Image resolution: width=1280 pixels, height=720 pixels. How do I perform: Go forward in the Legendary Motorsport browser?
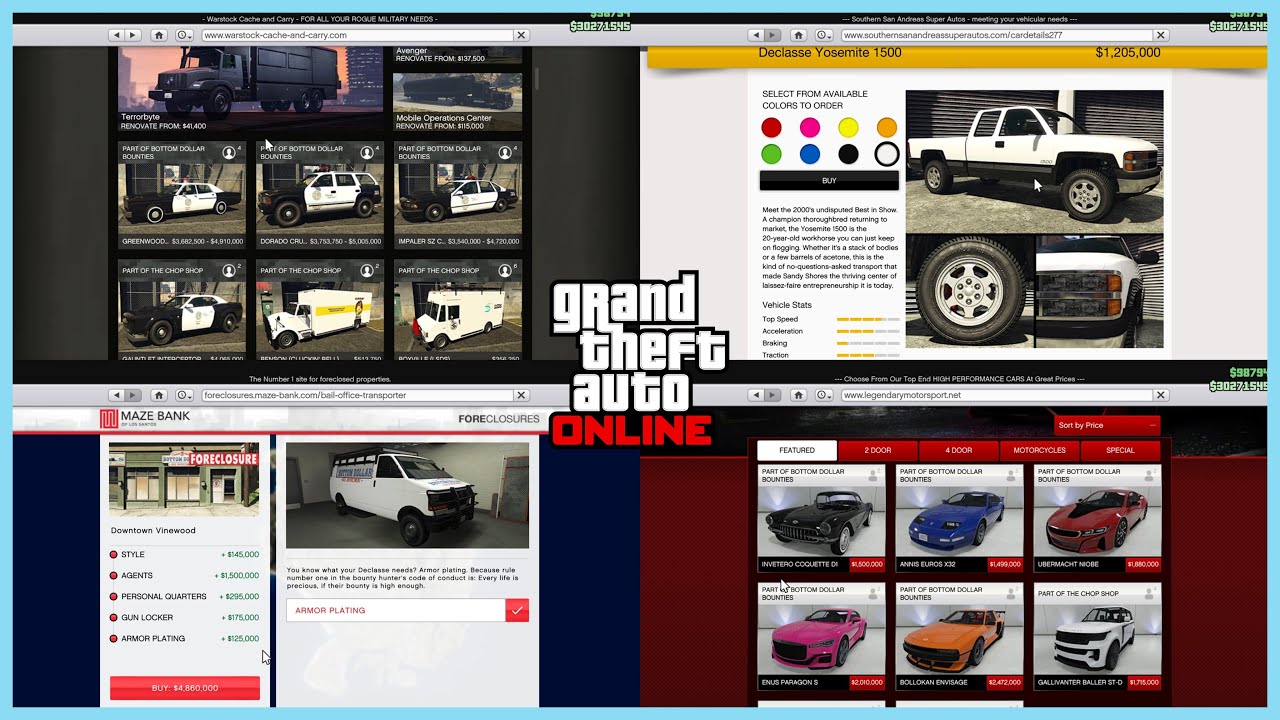773,395
